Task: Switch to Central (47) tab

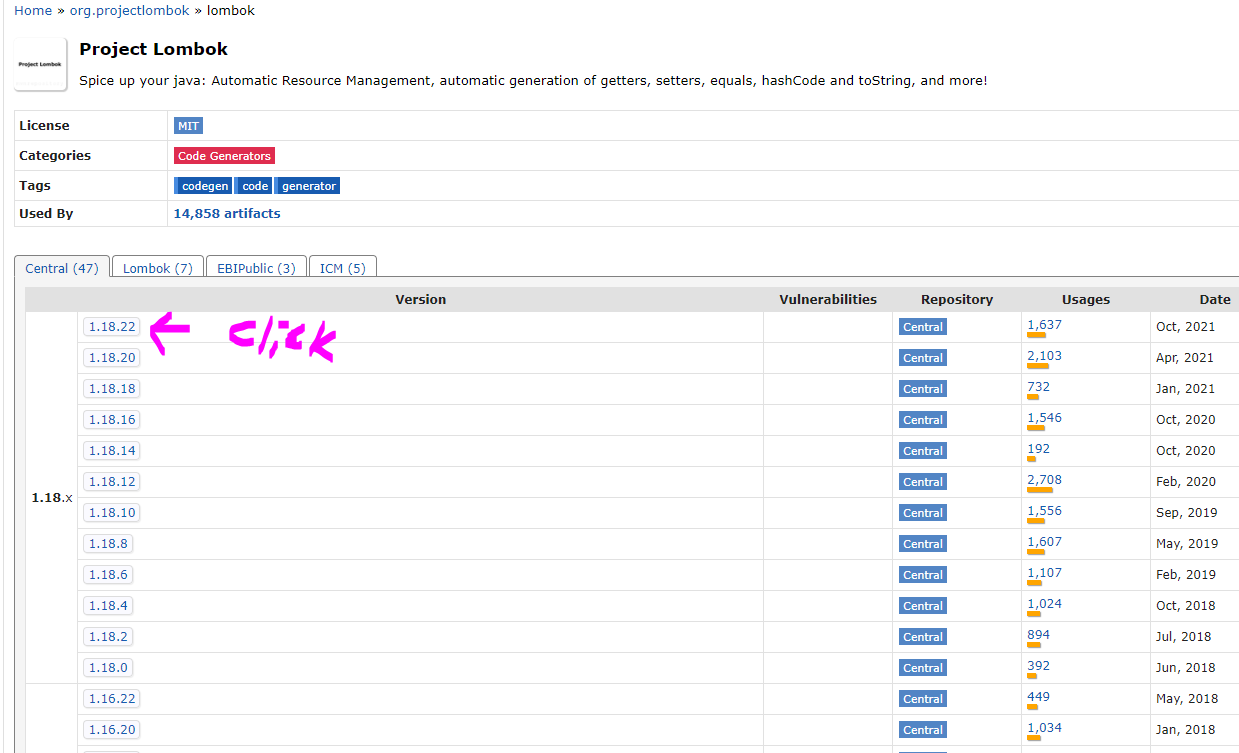Action: 62,268
